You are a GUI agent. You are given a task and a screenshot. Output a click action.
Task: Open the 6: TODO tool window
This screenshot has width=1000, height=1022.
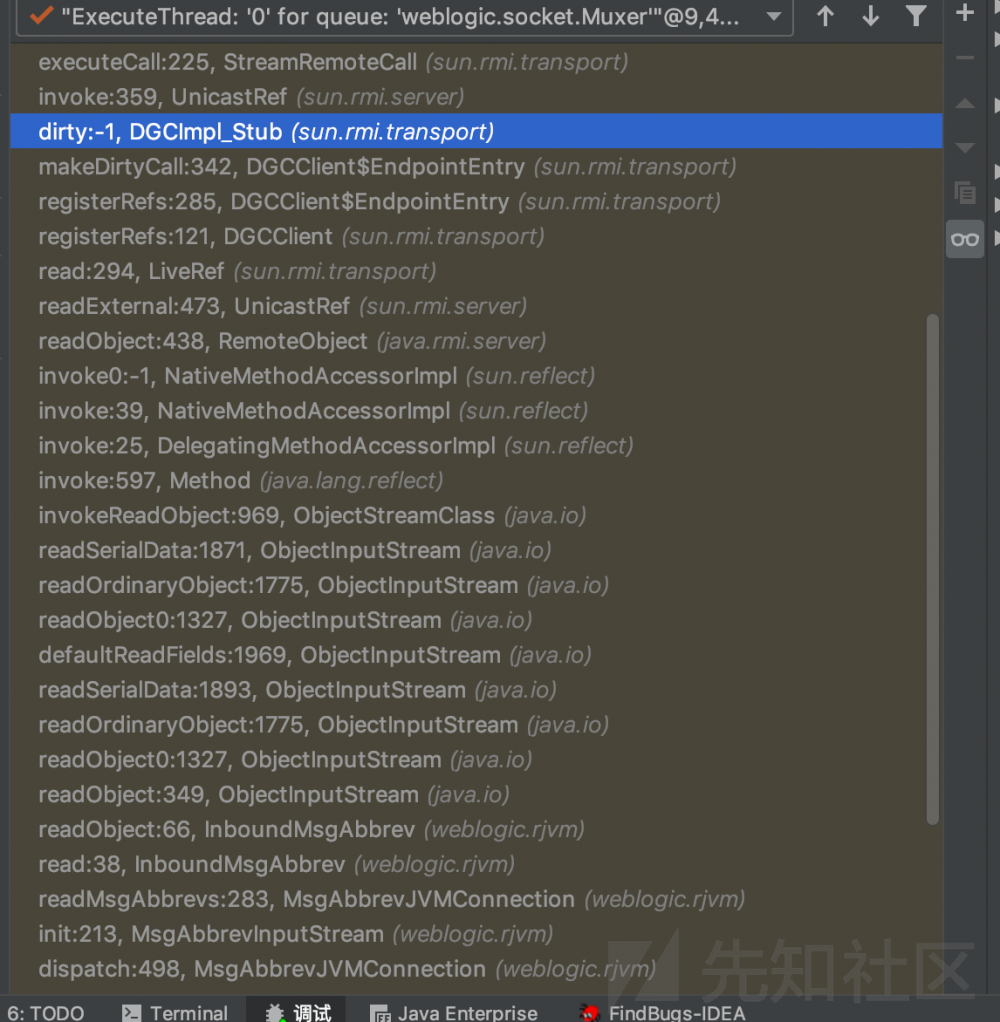click(x=46, y=1012)
